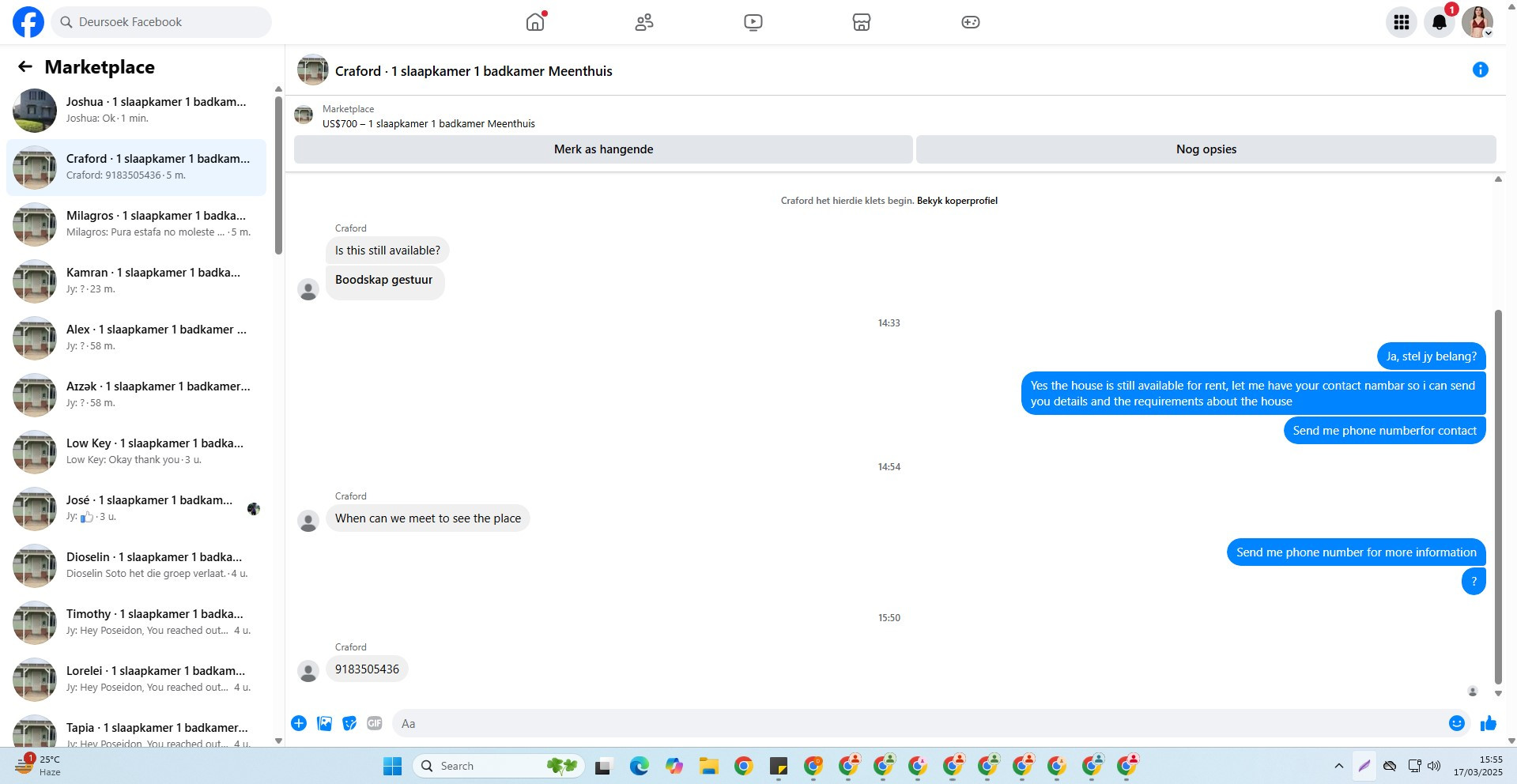
Task: Open the Kamran conversation
Action: (136, 281)
